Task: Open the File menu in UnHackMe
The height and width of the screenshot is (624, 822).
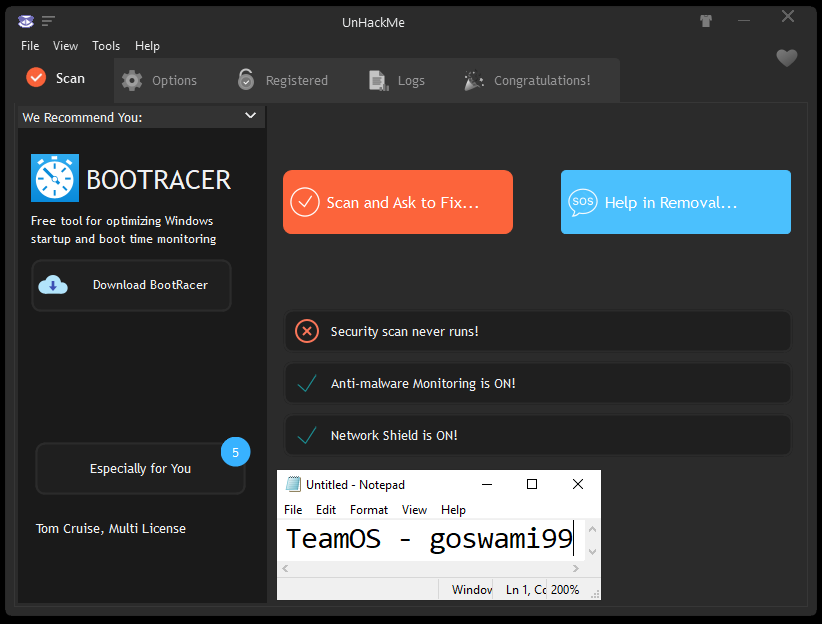Action: point(30,46)
